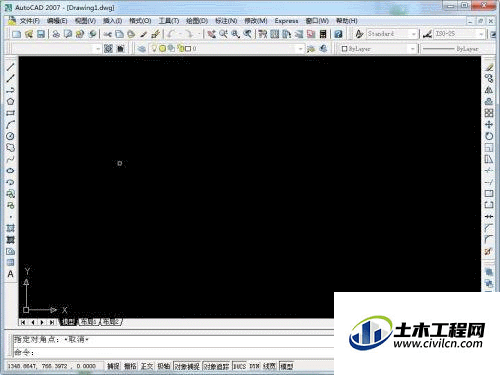Open 格式(O) menu

tap(140, 21)
